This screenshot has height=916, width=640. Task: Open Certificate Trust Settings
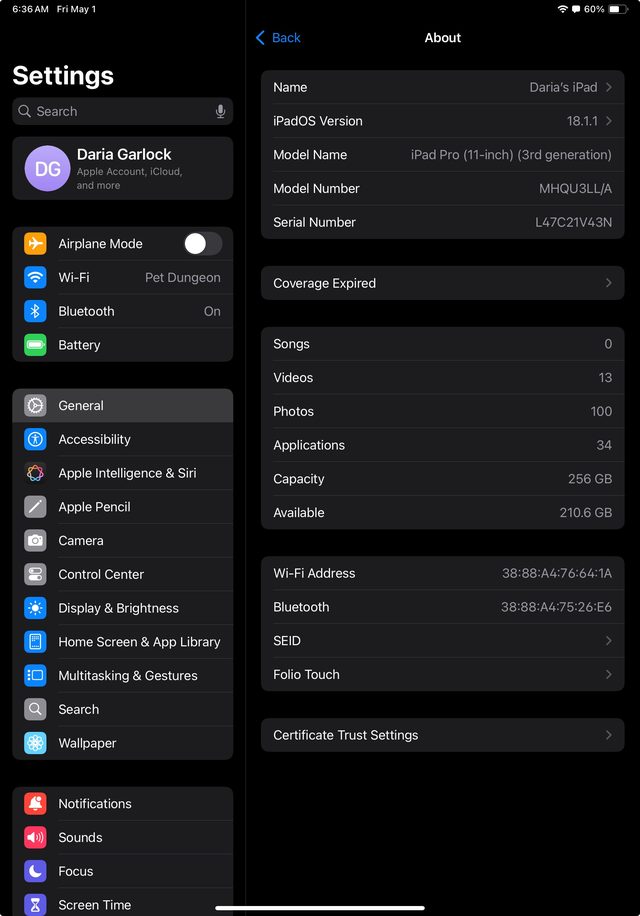[x=443, y=735]
